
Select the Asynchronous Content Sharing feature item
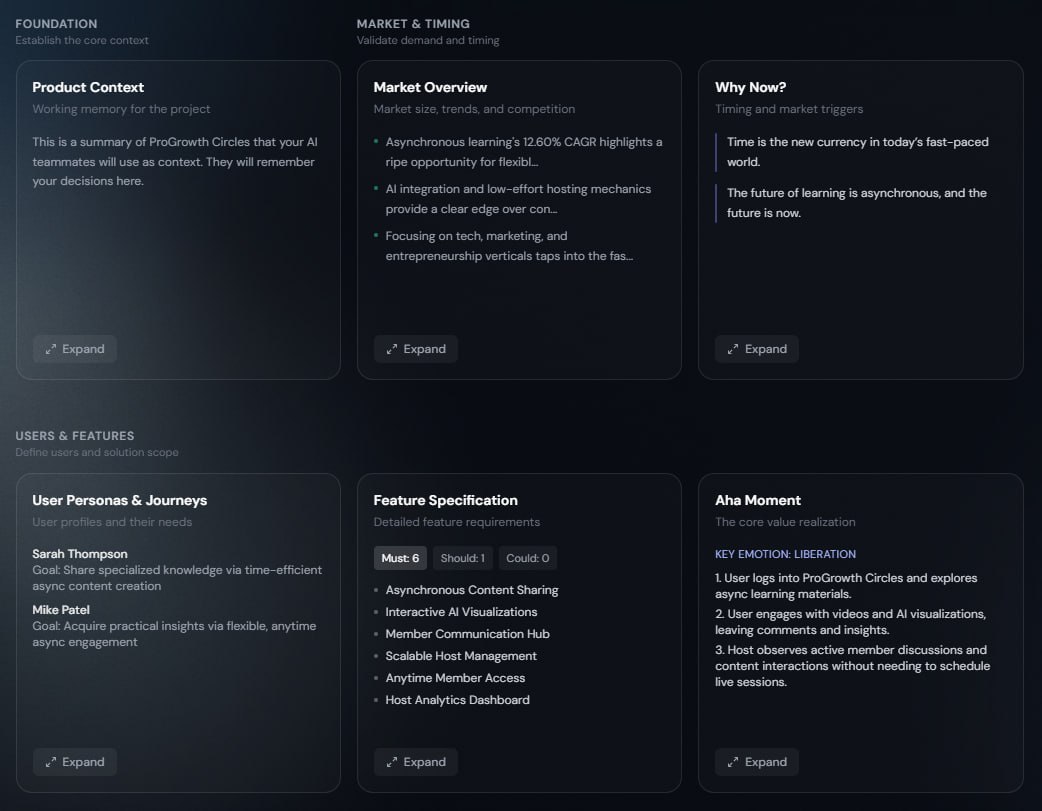point(471,589)
